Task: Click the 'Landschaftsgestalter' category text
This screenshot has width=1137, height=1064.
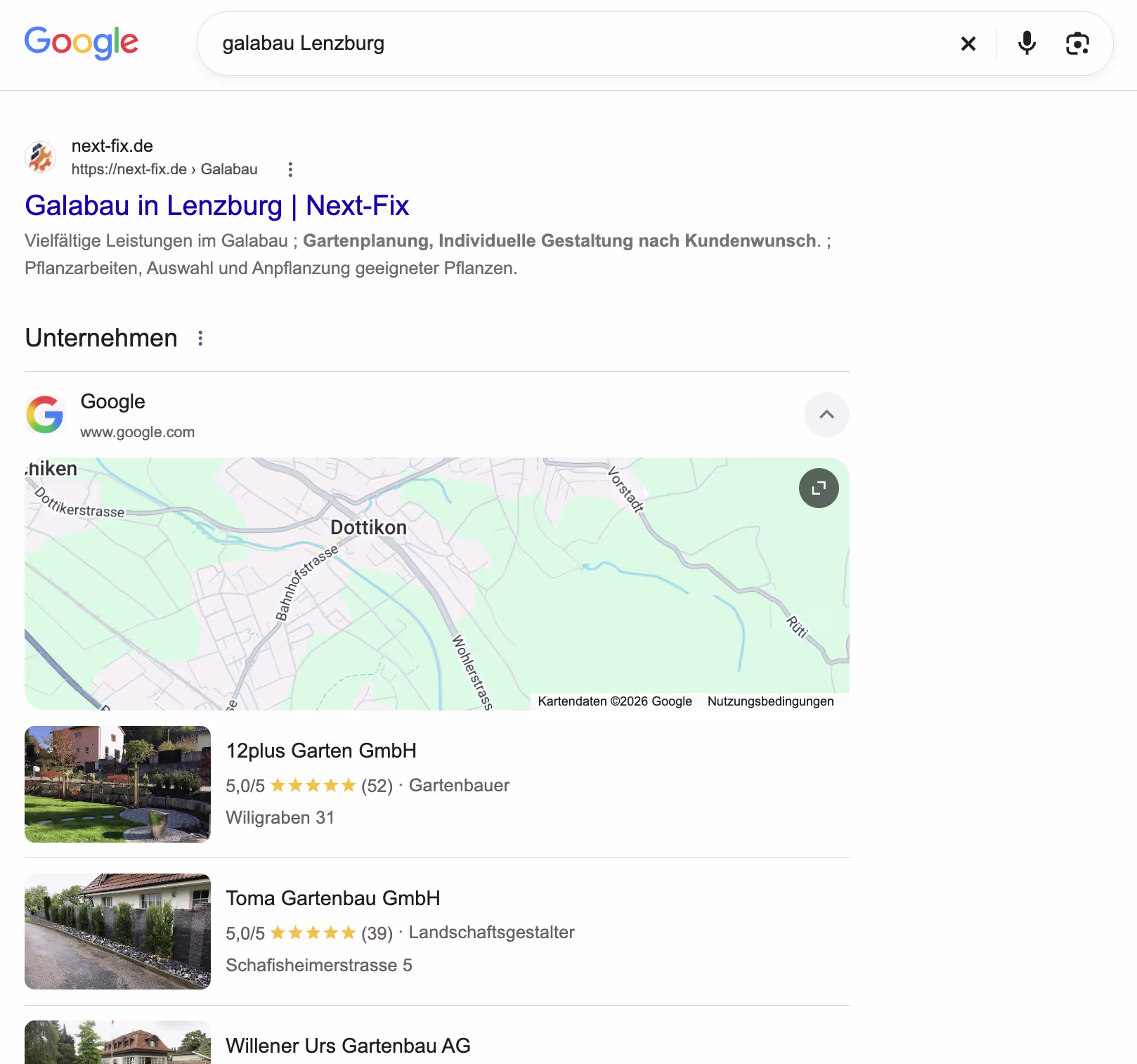Action: 492,933
